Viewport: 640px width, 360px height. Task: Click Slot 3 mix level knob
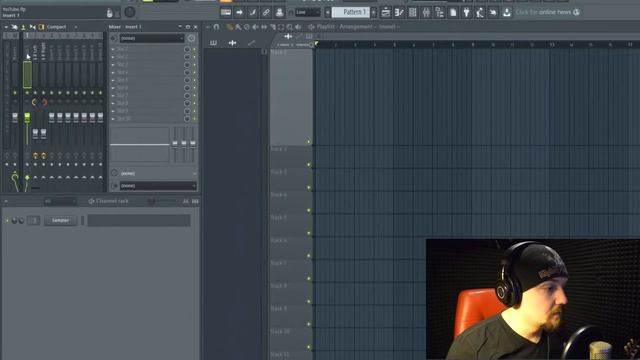187,65
